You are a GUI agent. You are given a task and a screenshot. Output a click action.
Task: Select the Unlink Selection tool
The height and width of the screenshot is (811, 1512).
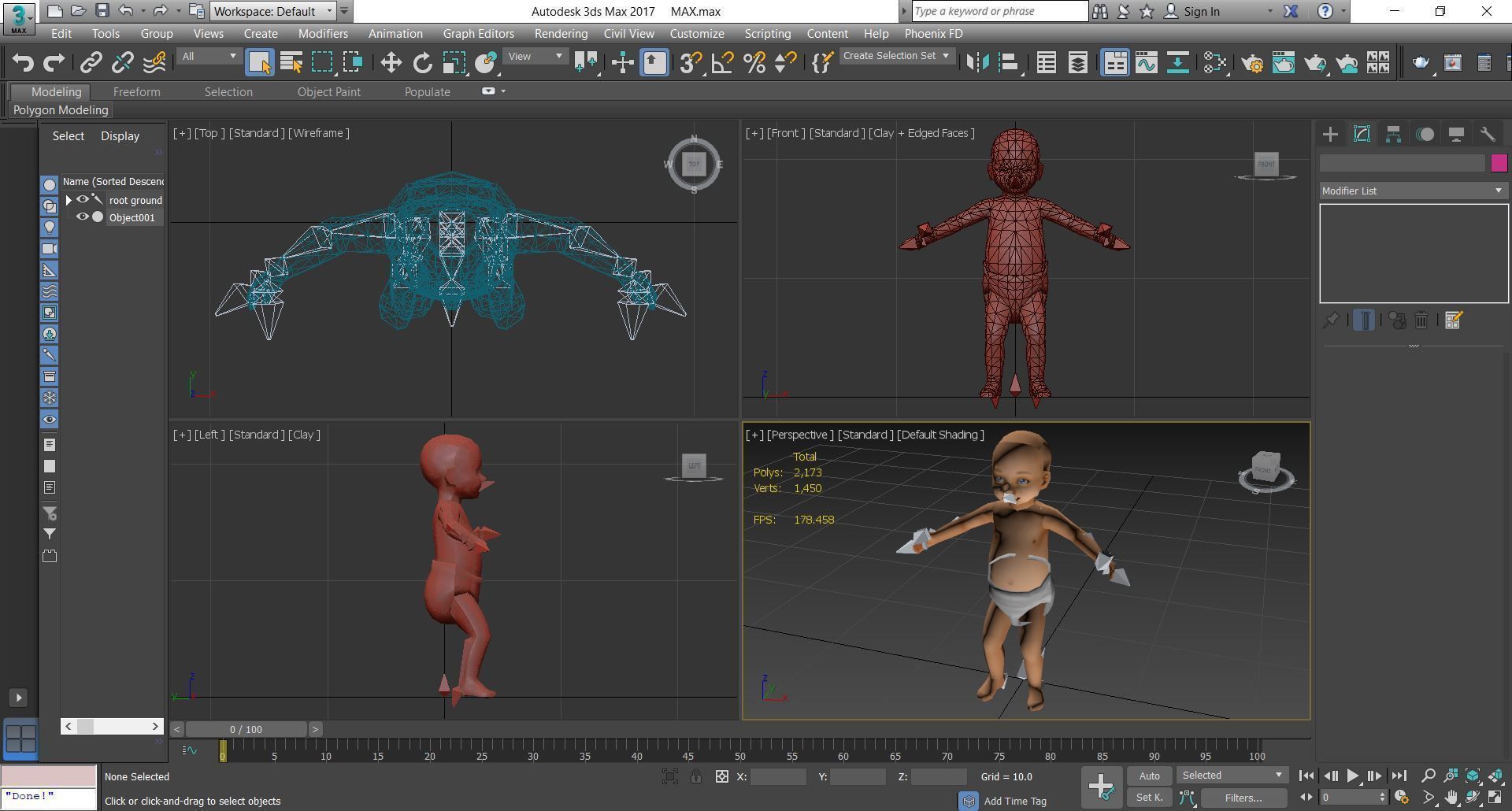pyautogui.click(x=123, y=62)
